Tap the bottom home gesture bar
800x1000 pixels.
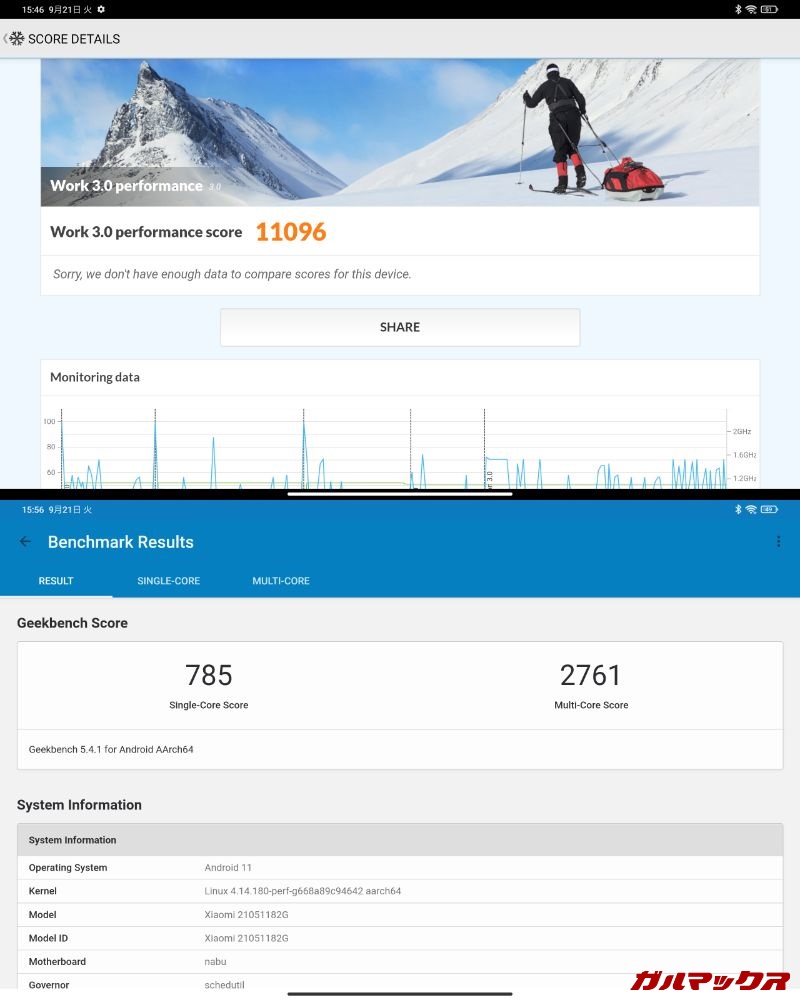pyautogui.click(x=400, y=994)
